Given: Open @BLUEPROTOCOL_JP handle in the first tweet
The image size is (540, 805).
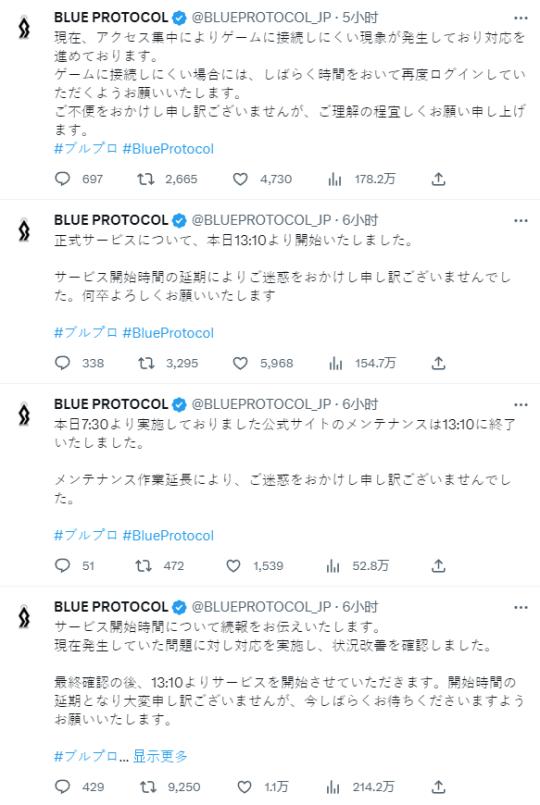Looking at the screenshot, I should (x=261, y=17).
